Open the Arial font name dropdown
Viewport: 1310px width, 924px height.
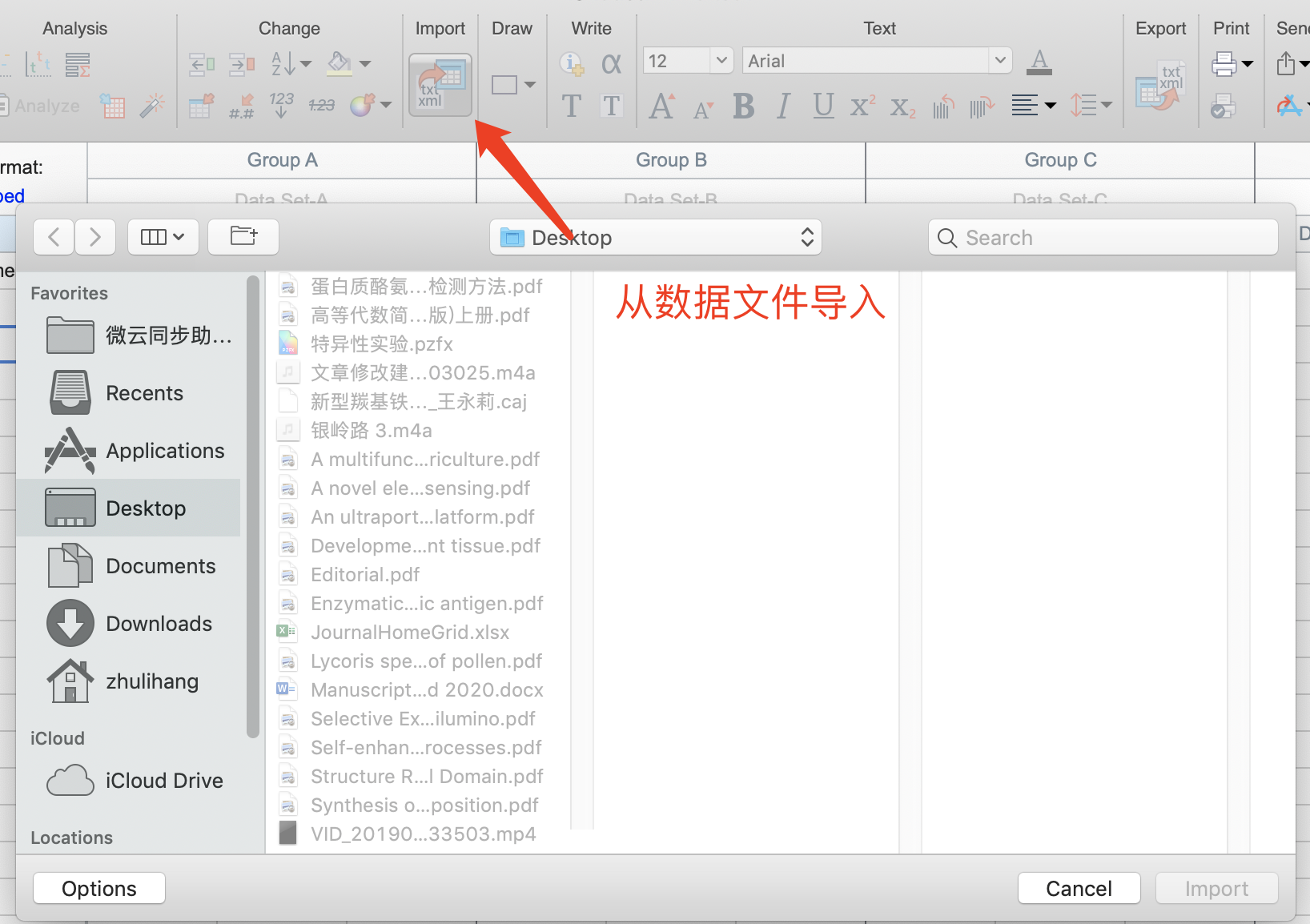pyautogui.click(x=1000, y=60)
